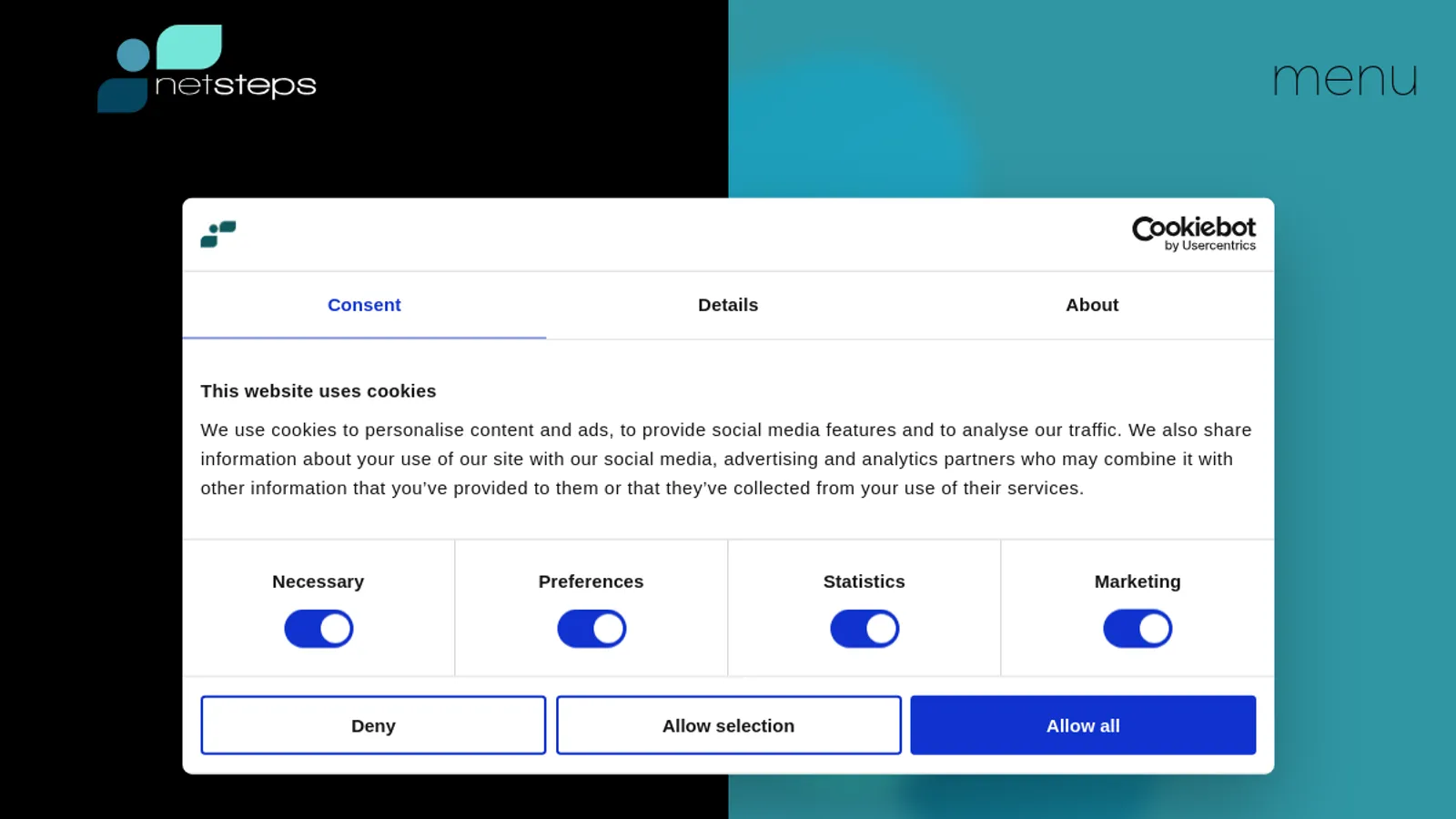Click the Statistics category label
The image size is (1456, 819).
(x=864, y=581)
